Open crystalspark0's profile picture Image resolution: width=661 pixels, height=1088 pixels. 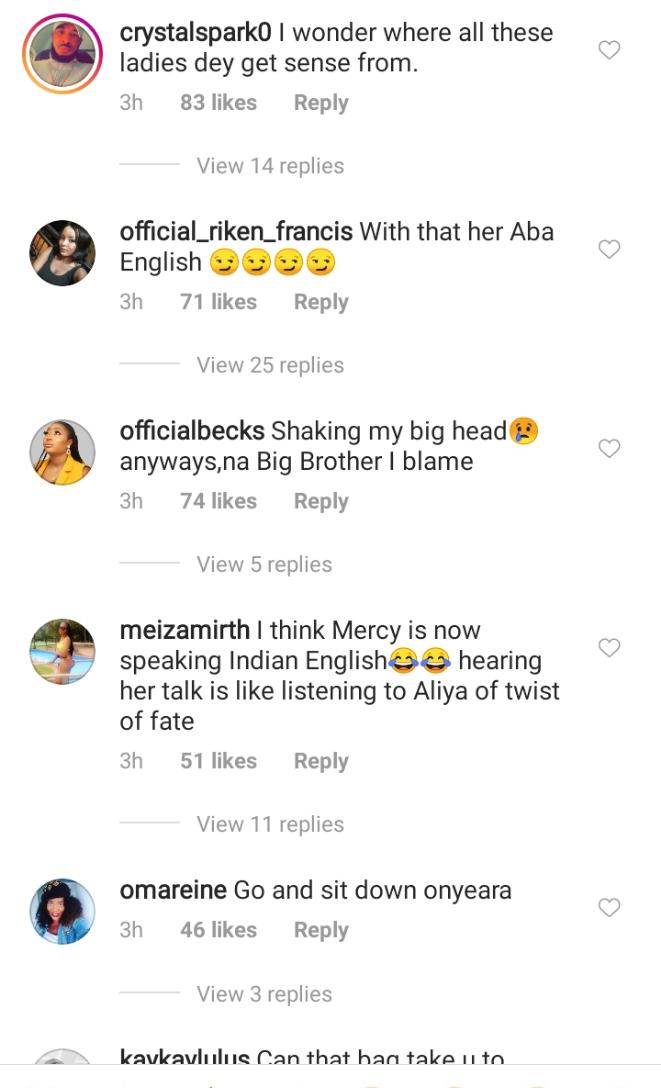[x=62, y=54]
